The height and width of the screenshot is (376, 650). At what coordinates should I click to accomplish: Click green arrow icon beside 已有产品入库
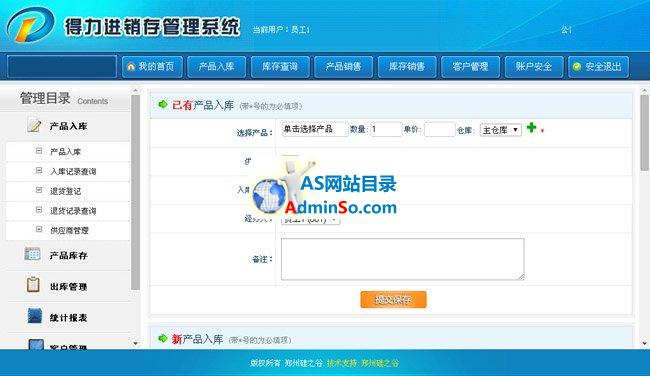(x=163, y=104)
